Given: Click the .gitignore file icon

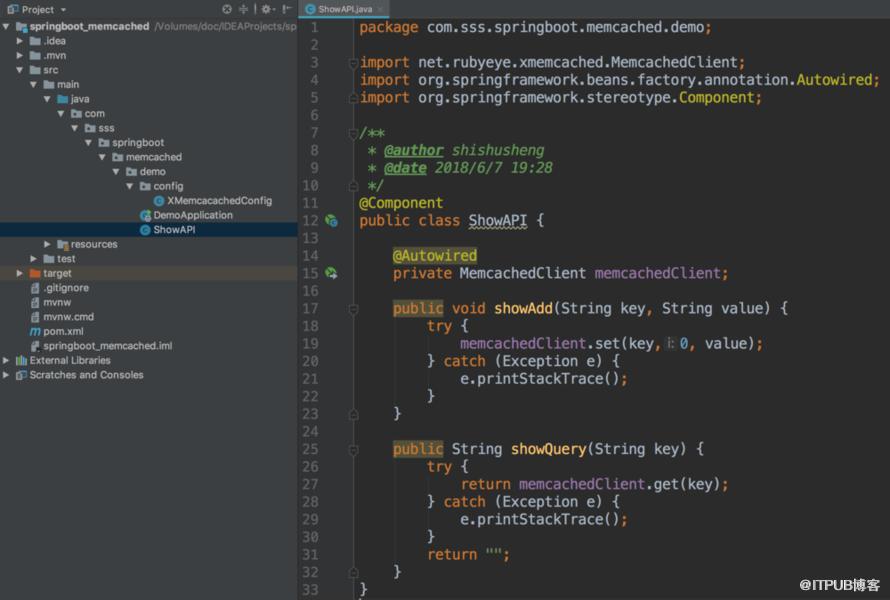Looking at the screenshot, I should [x=35, y=288].
